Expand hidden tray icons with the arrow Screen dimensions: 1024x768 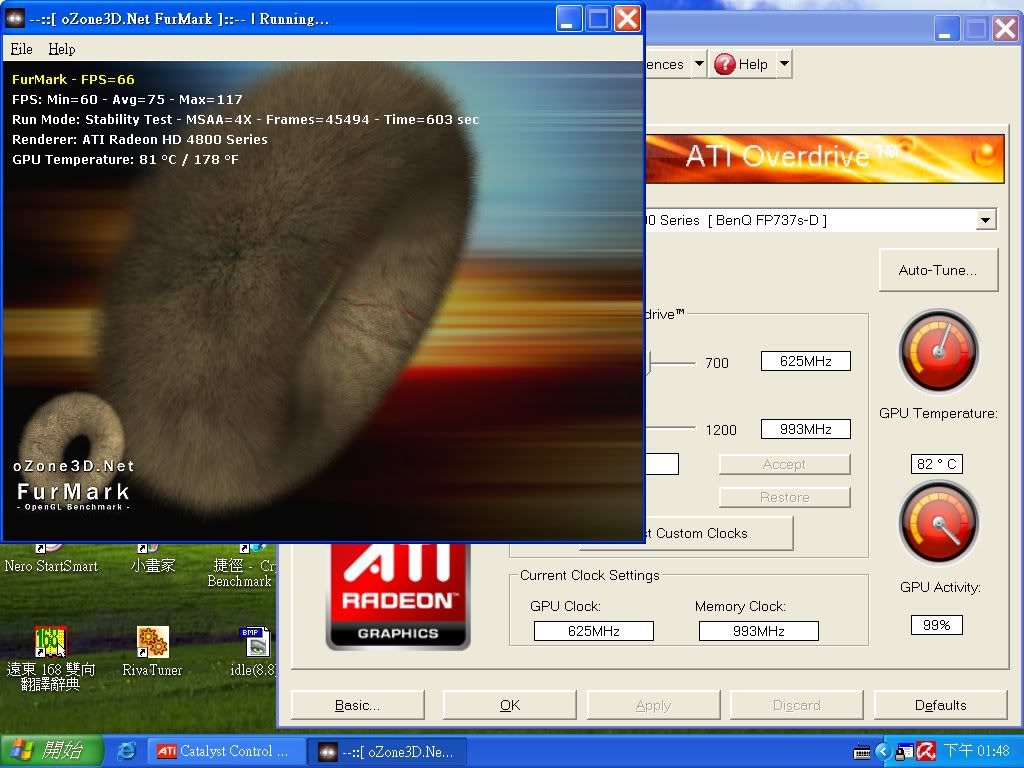coord(883,751)
